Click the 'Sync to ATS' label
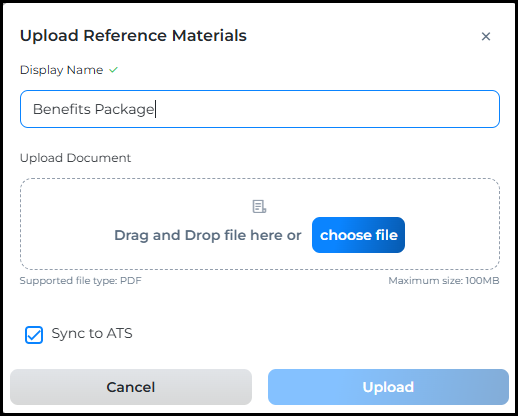This screenshot has height=416, width=518. 92,333
